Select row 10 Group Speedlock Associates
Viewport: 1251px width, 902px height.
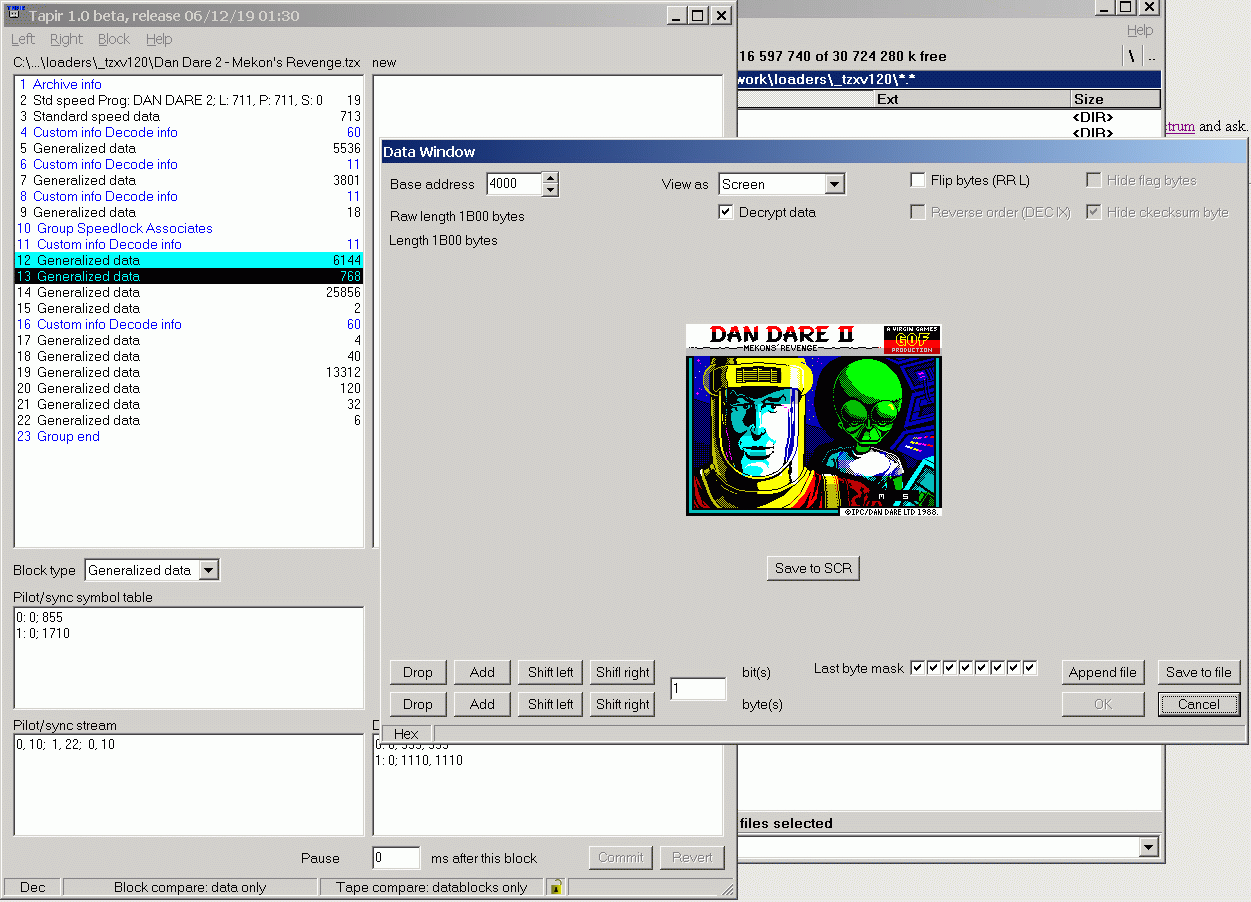[189, 228]
